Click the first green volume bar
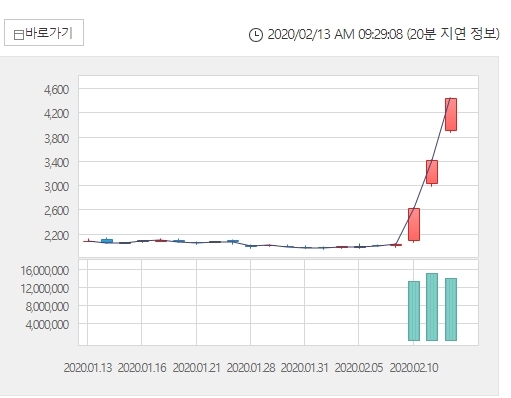Image resolution: width=511 pixels, height=398 pixels. [414, 311]
